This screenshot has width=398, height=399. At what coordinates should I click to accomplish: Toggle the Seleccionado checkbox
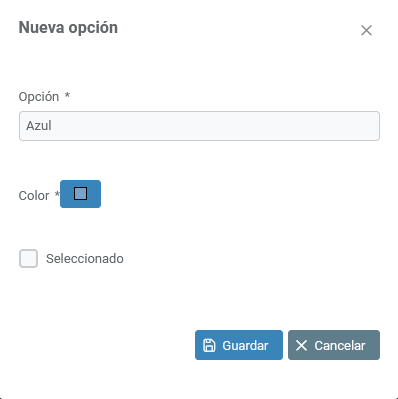(x=28, y=258)
